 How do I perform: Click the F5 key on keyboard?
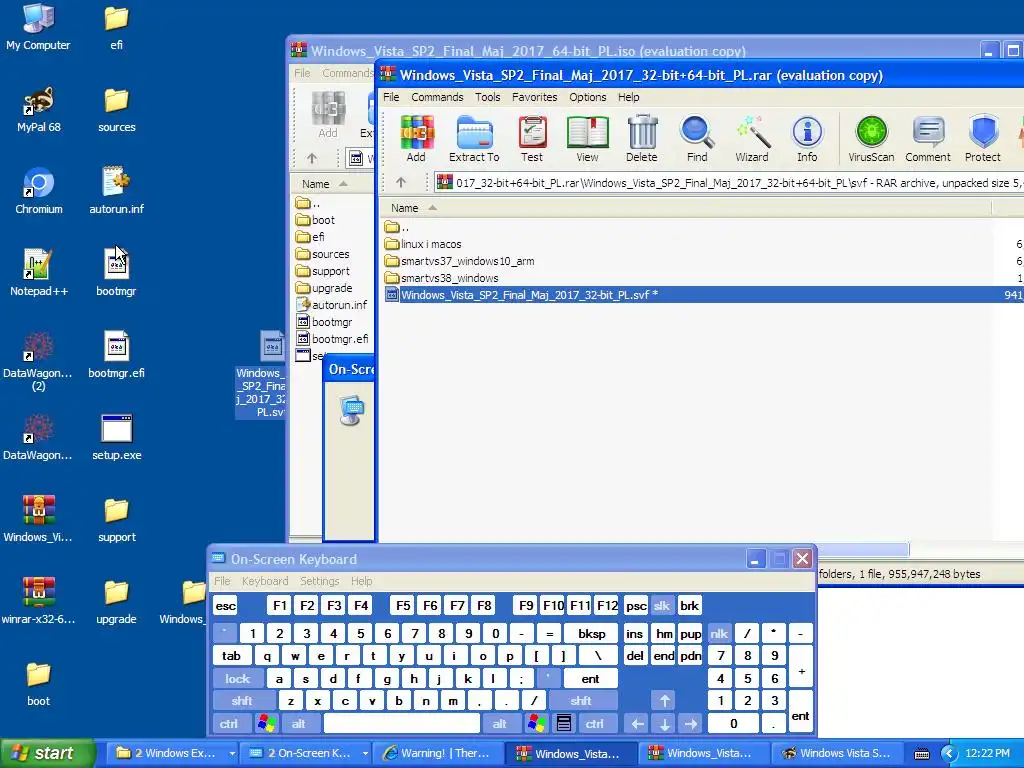click(403, 605)
